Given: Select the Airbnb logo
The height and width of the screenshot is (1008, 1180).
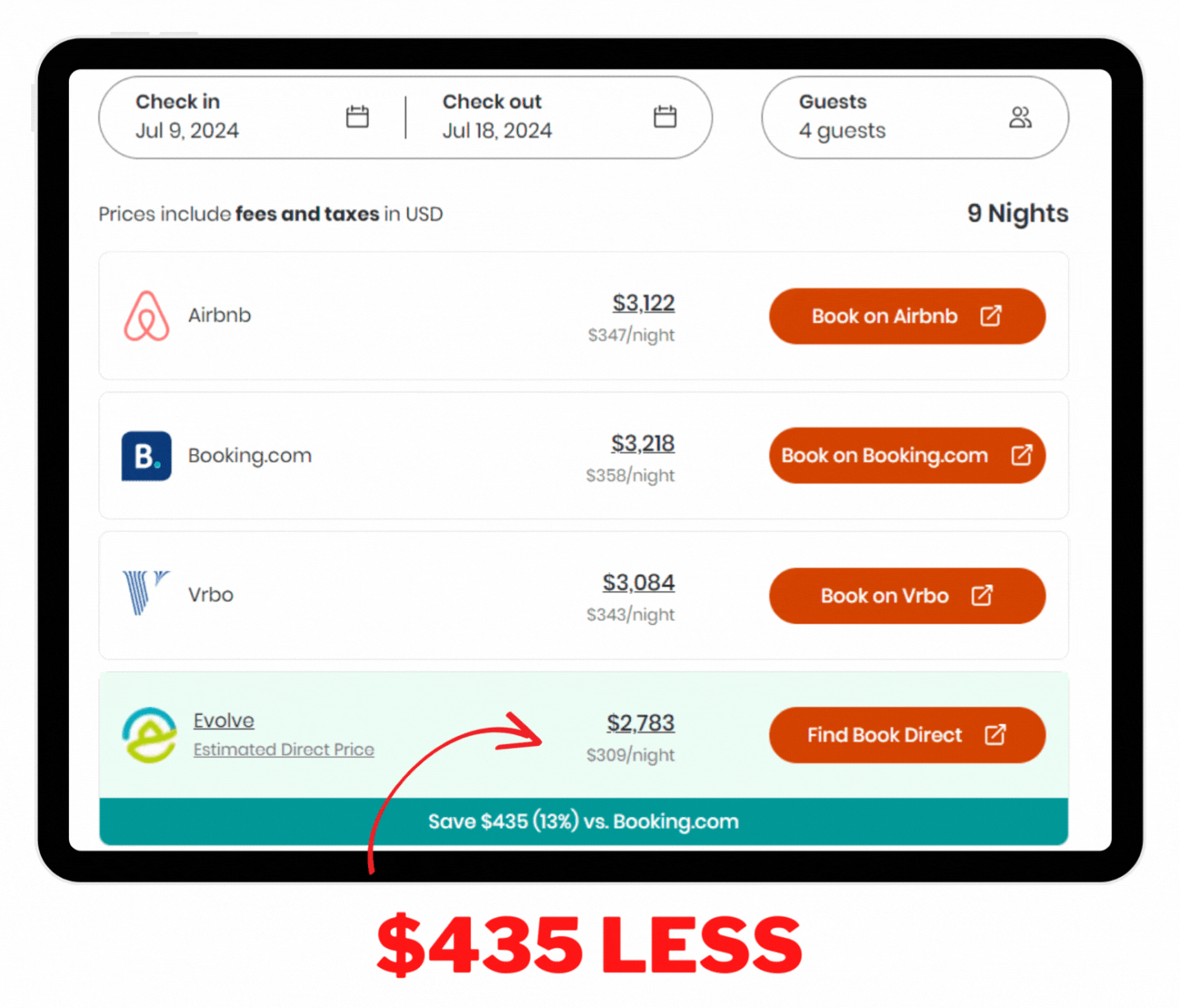Looking at the screenshot, I should (x=147, y=316).
